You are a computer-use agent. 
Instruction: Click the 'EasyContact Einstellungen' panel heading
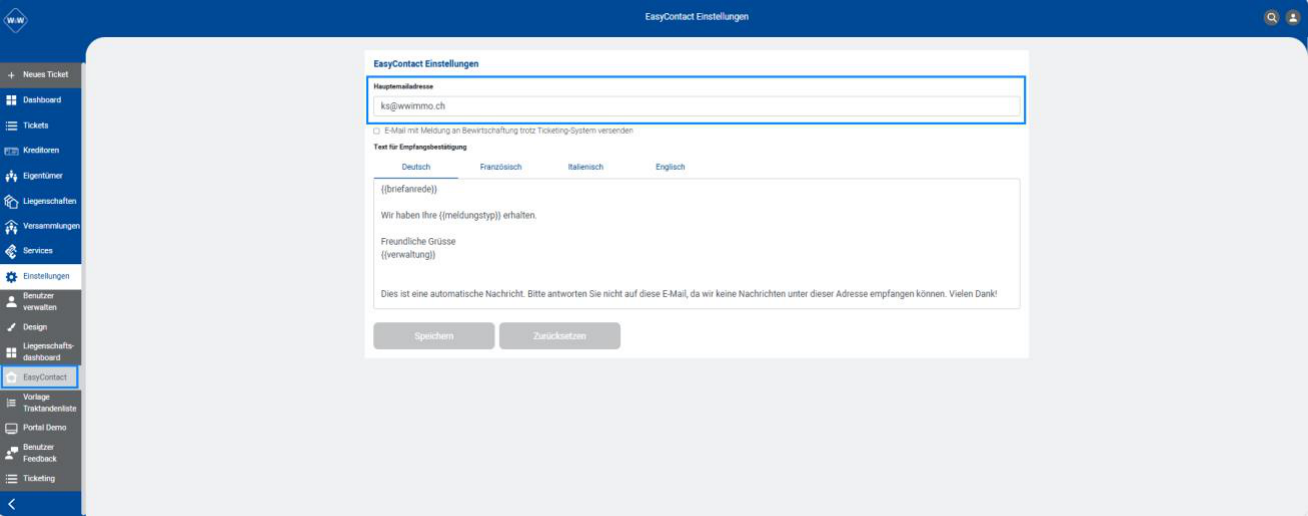coord(426,64)
